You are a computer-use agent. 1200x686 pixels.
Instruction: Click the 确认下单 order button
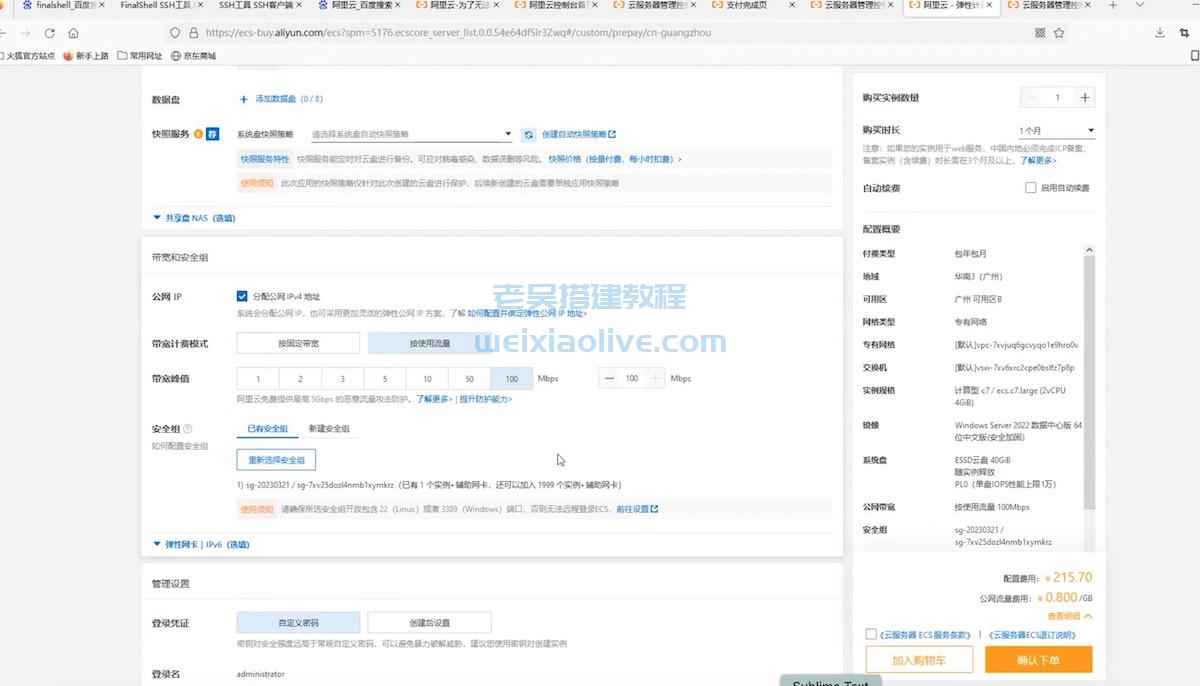point(1038,660)
